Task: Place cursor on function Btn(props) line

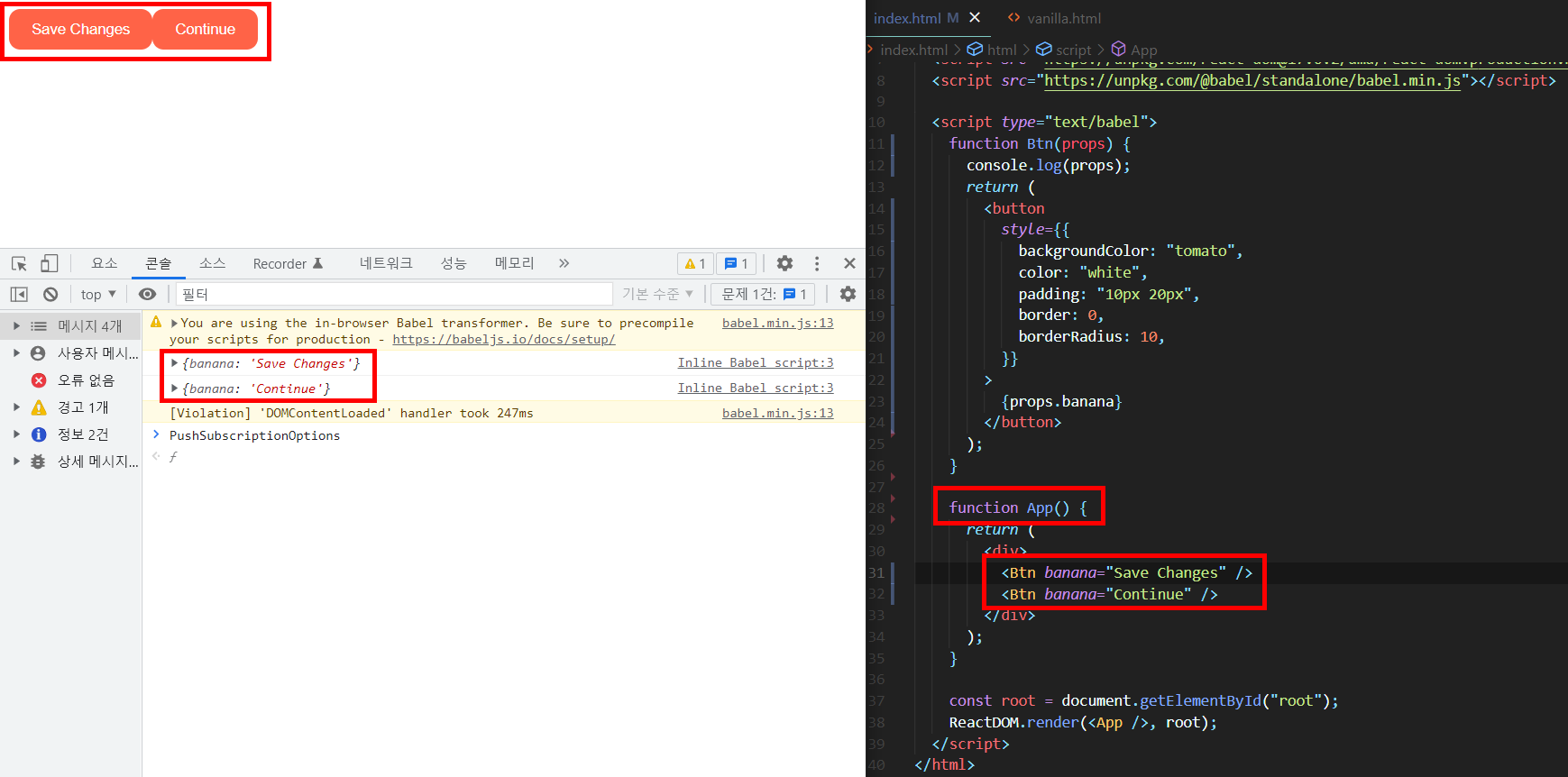Action: pyautogui.click(x=1040, y=143)
